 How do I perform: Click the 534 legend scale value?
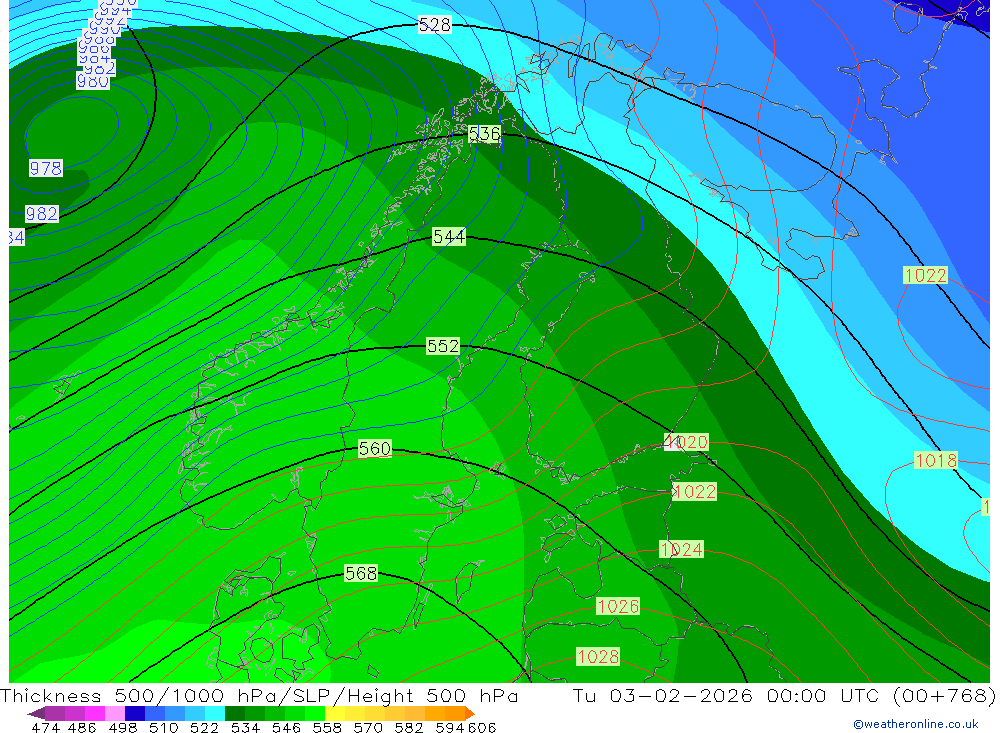[x=245, y=727]
